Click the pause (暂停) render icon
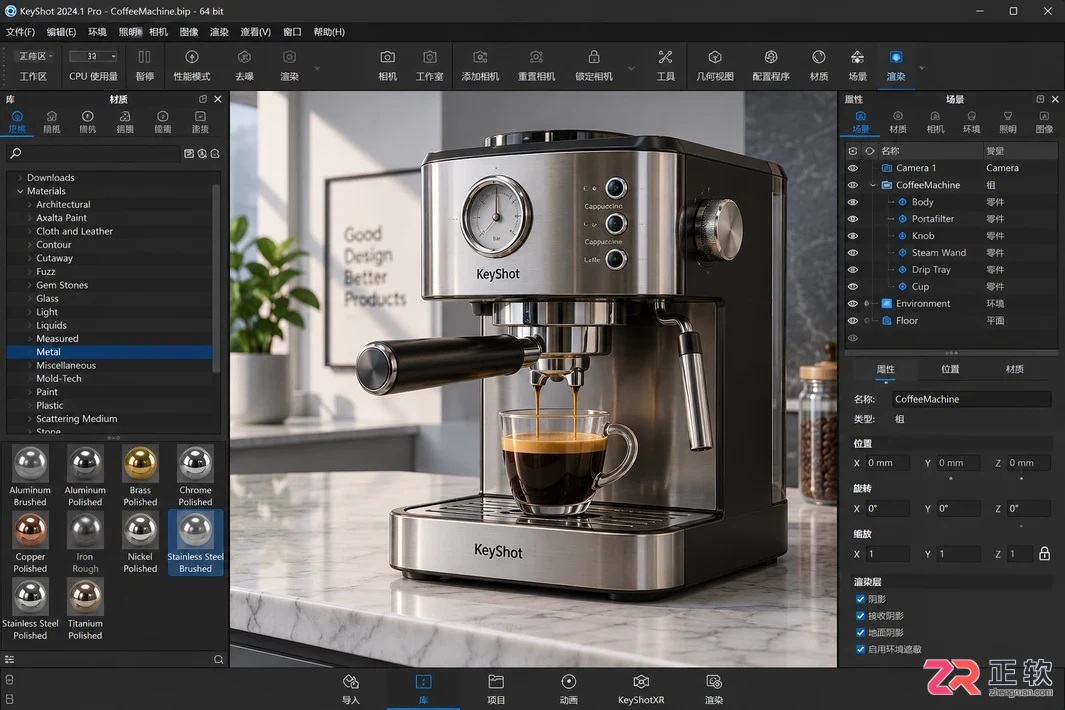This screenshot has height=710, width=1065. point(144,57)
